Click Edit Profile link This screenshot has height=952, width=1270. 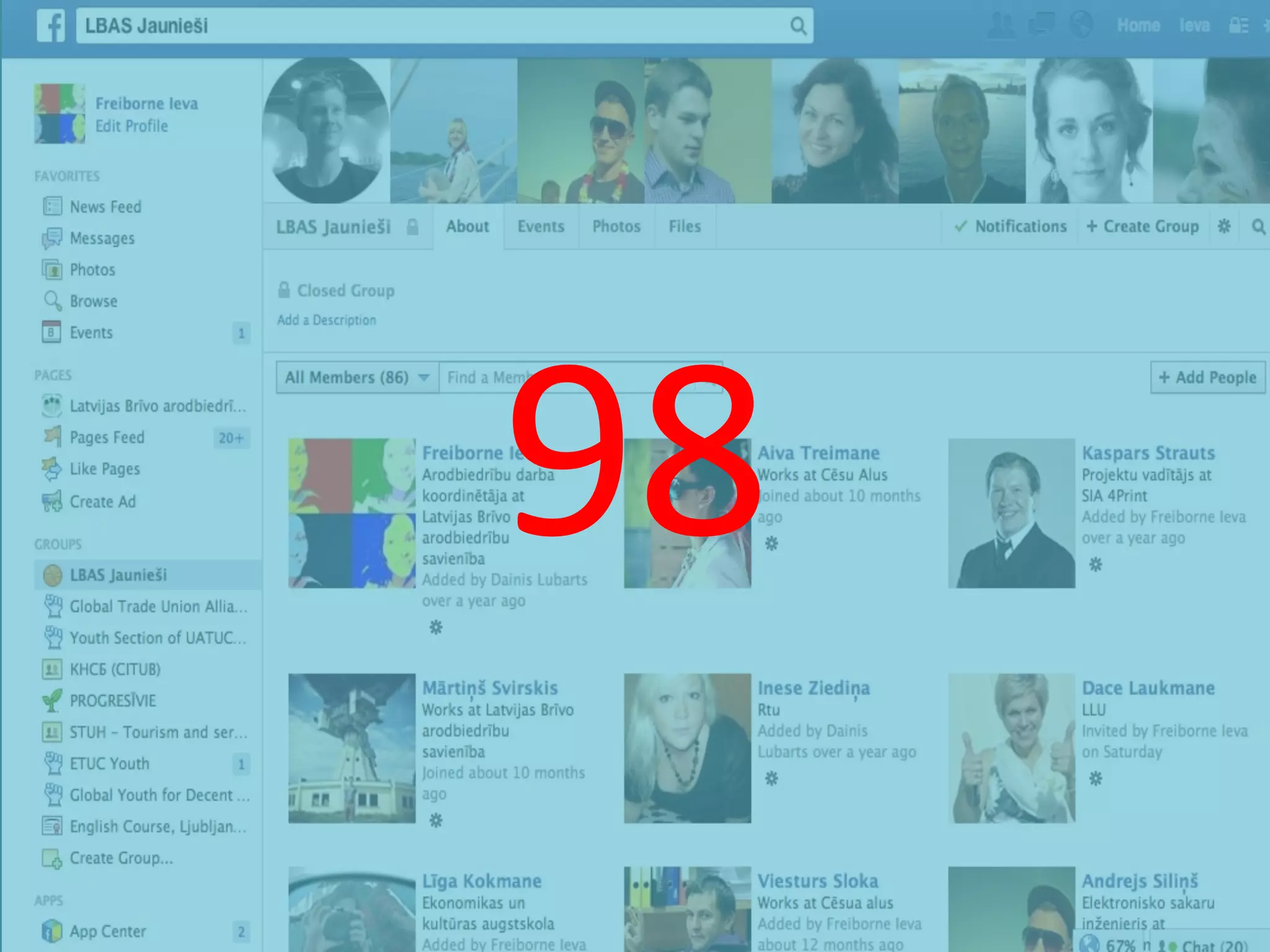click(x=131, y=126)
